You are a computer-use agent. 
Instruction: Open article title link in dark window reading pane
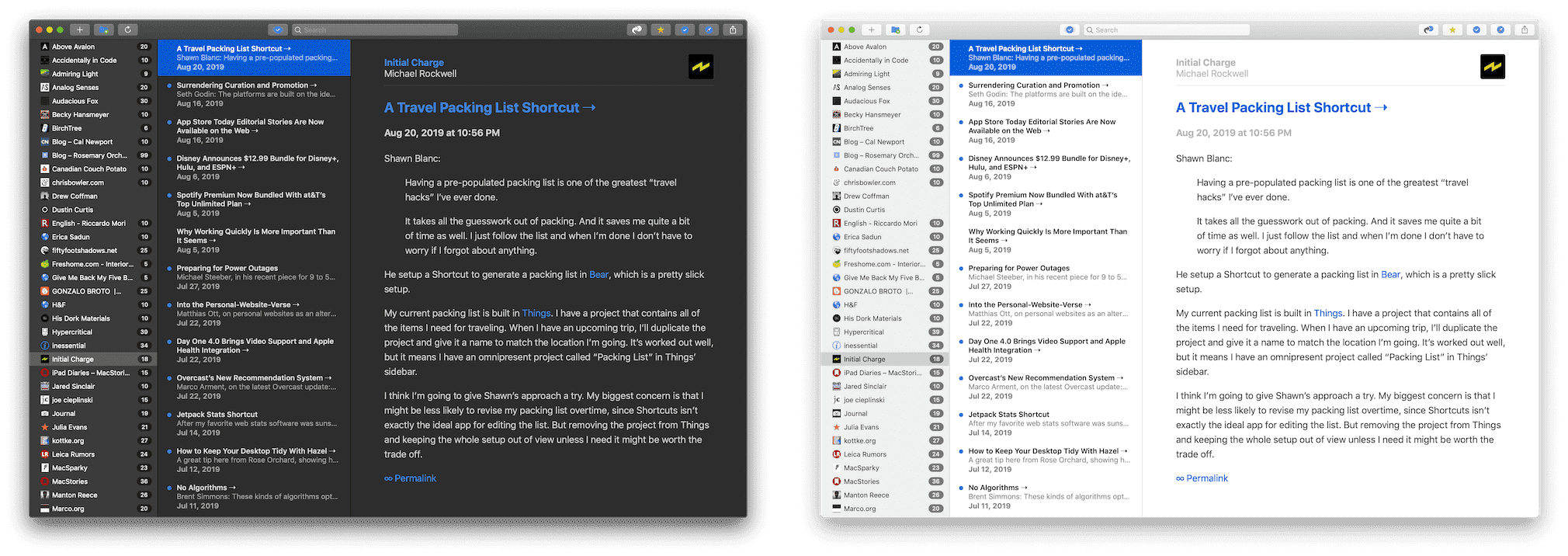pos(490,107)
